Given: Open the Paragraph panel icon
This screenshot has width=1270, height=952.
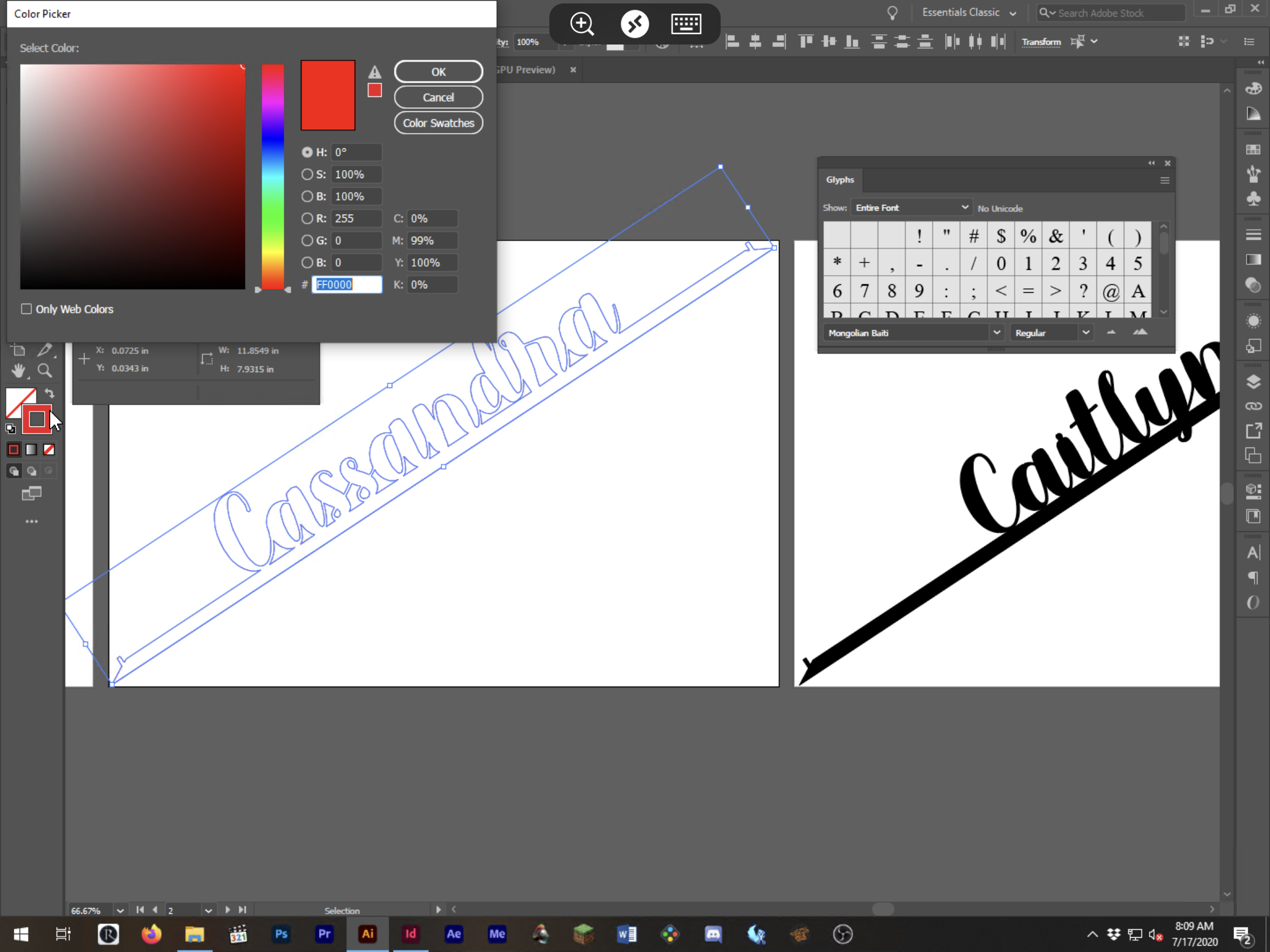Looking at the screenshot, I should [1253, 578].
